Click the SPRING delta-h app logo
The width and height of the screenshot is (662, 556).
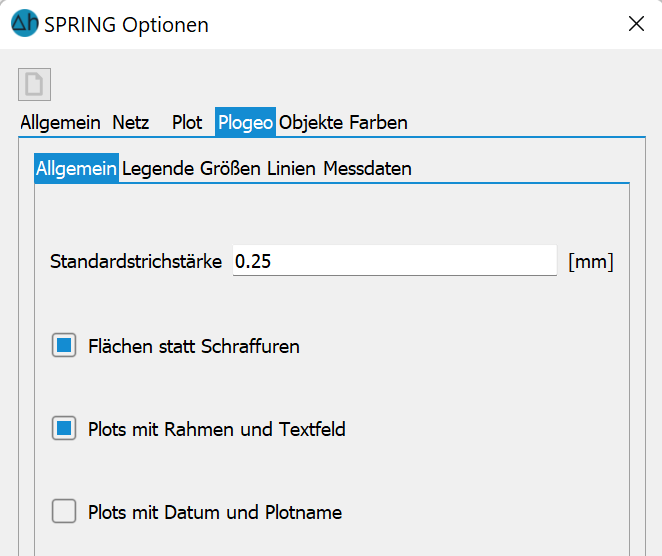click(x=25, y=23)
